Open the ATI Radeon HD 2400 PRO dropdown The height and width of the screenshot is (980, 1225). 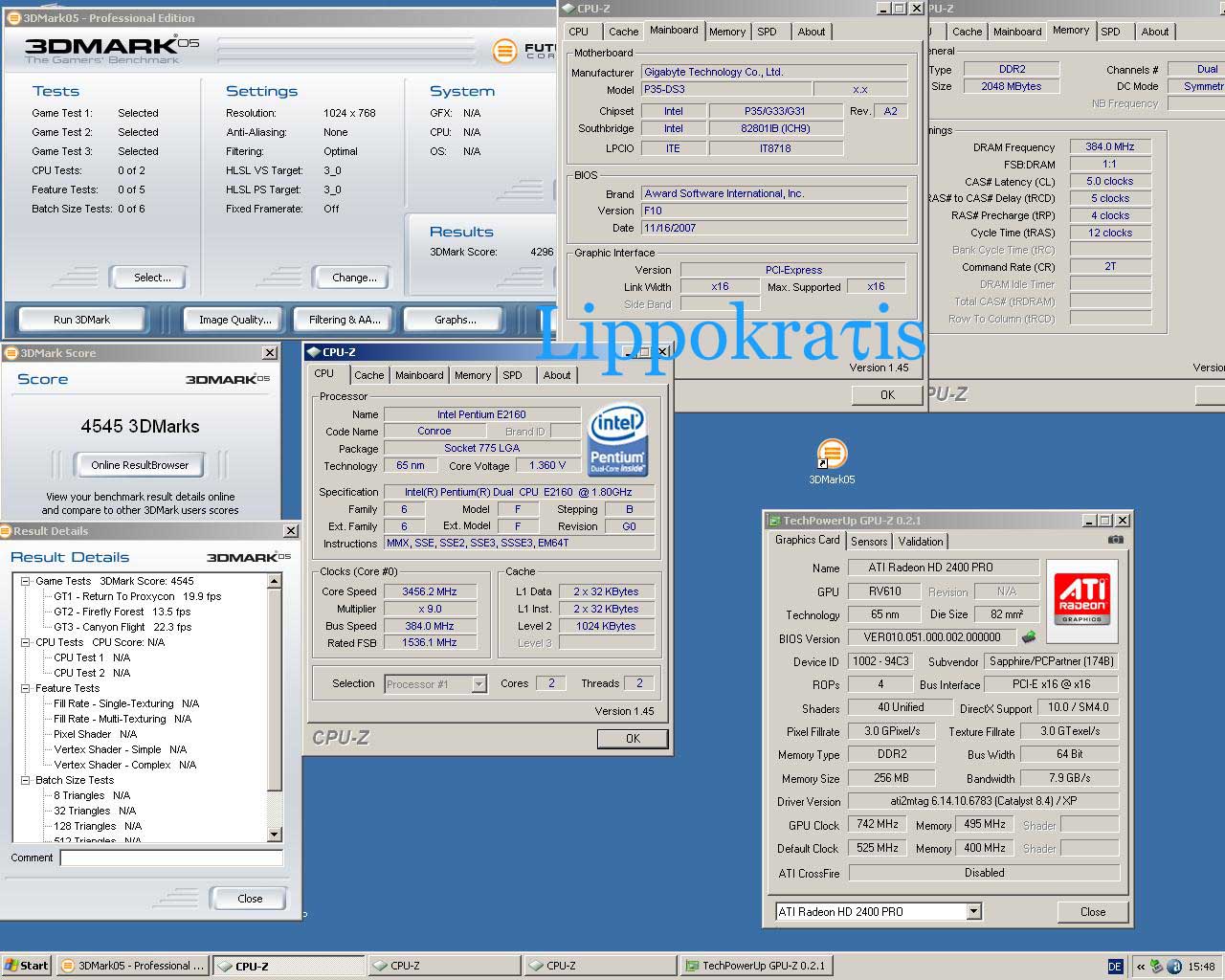973,912
